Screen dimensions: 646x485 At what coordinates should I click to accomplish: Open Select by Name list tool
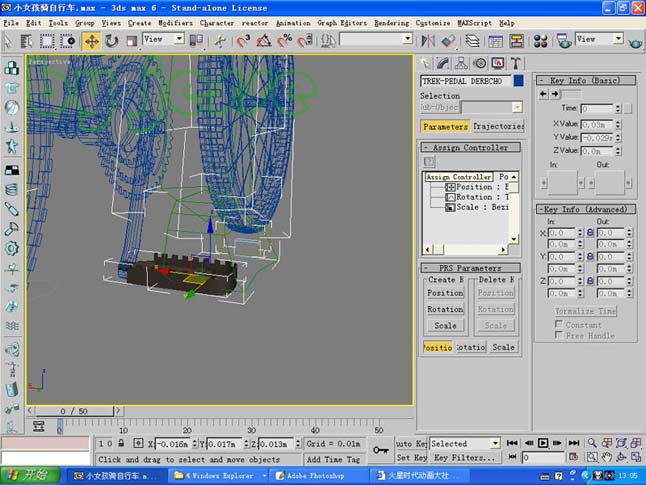click(x=27, y=41)
